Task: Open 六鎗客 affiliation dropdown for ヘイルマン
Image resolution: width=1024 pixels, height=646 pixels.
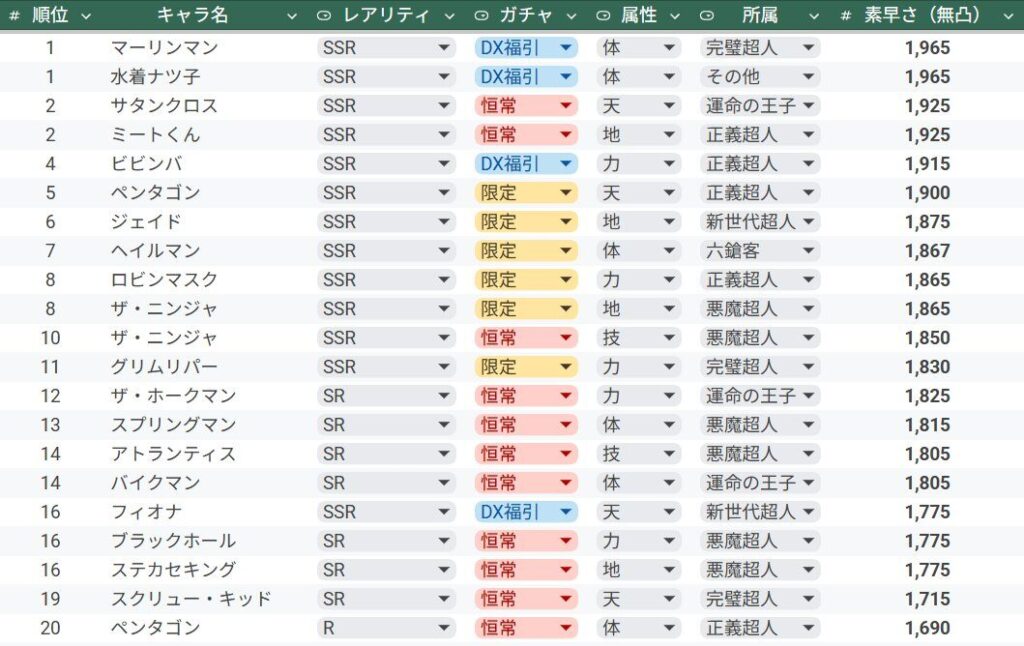Action: [x=760, y=251]
